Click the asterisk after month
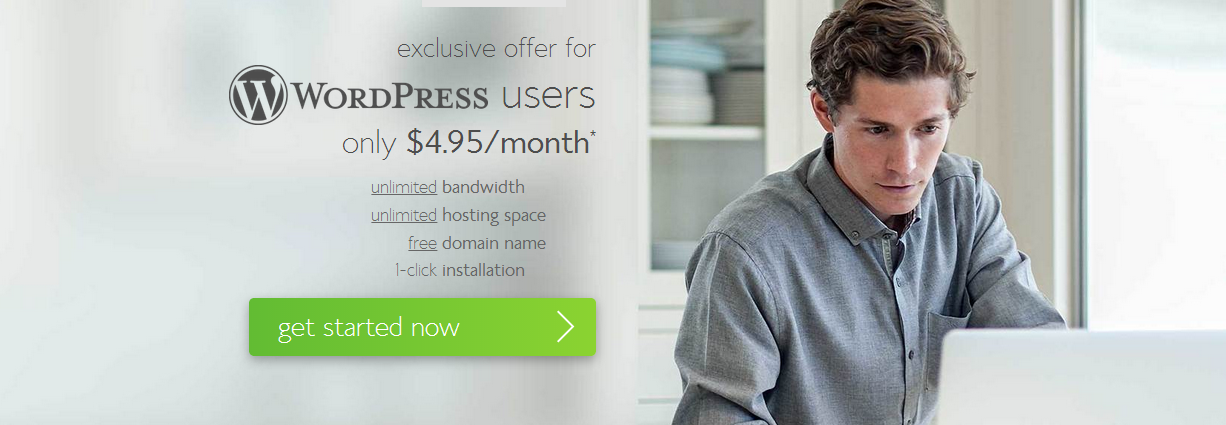The height and width of the screenshot is (425, 1226). (593, 135)
